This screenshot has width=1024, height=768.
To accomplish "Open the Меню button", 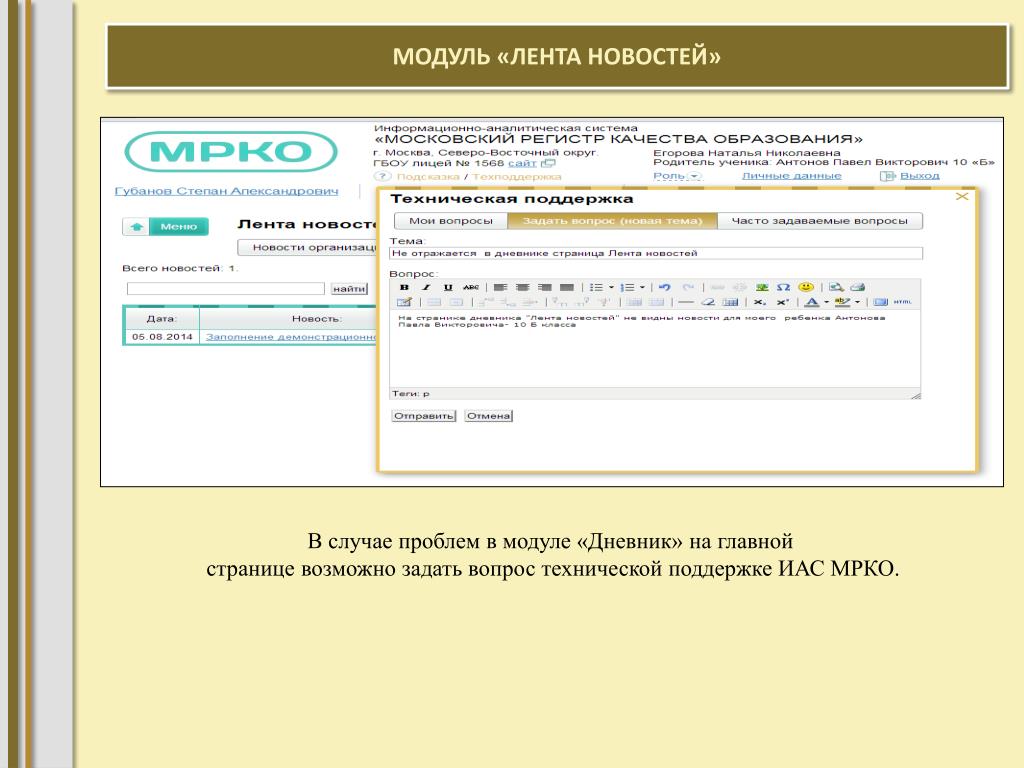I will tap(178, 227).
